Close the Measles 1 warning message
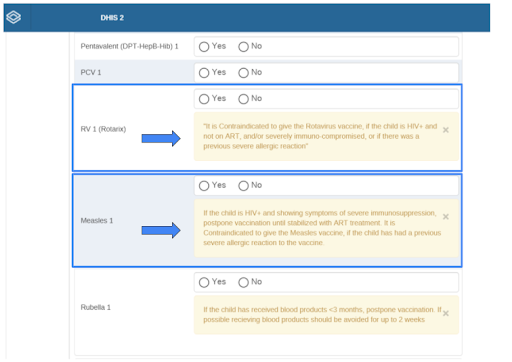 446,217
